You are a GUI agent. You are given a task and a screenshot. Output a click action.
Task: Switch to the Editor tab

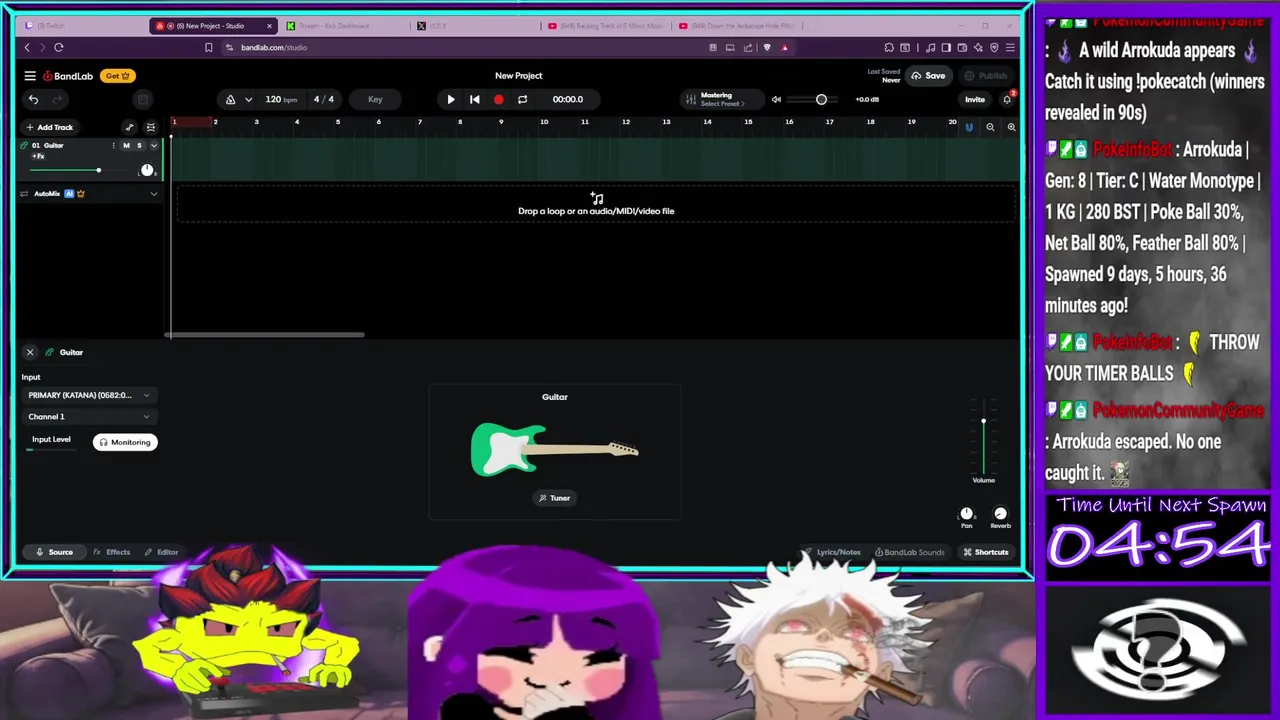(161, 552)
